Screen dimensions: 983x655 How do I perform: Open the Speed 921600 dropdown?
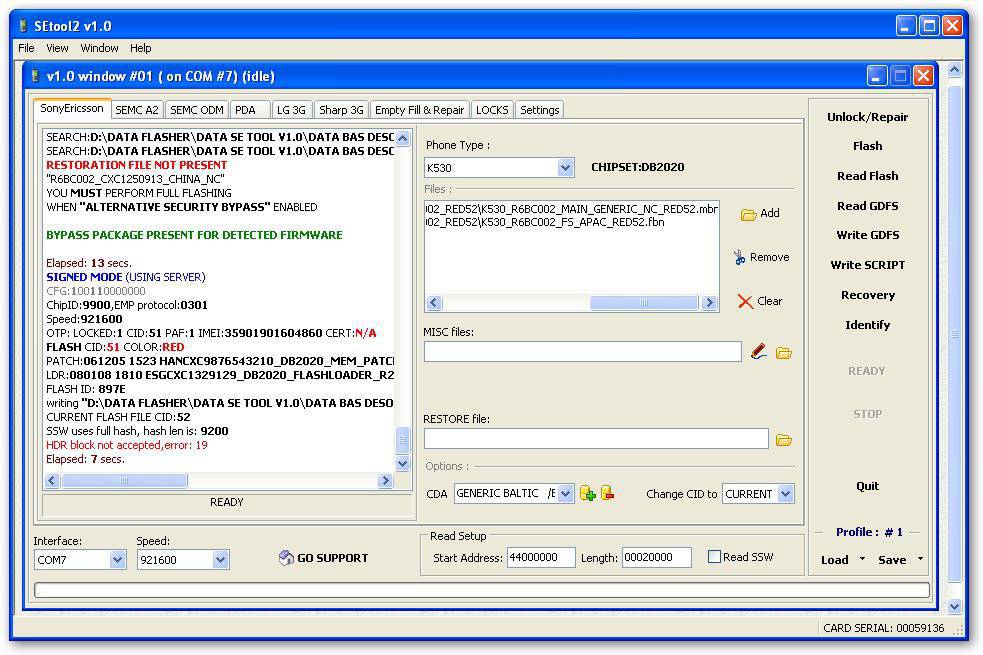[220, 560]
